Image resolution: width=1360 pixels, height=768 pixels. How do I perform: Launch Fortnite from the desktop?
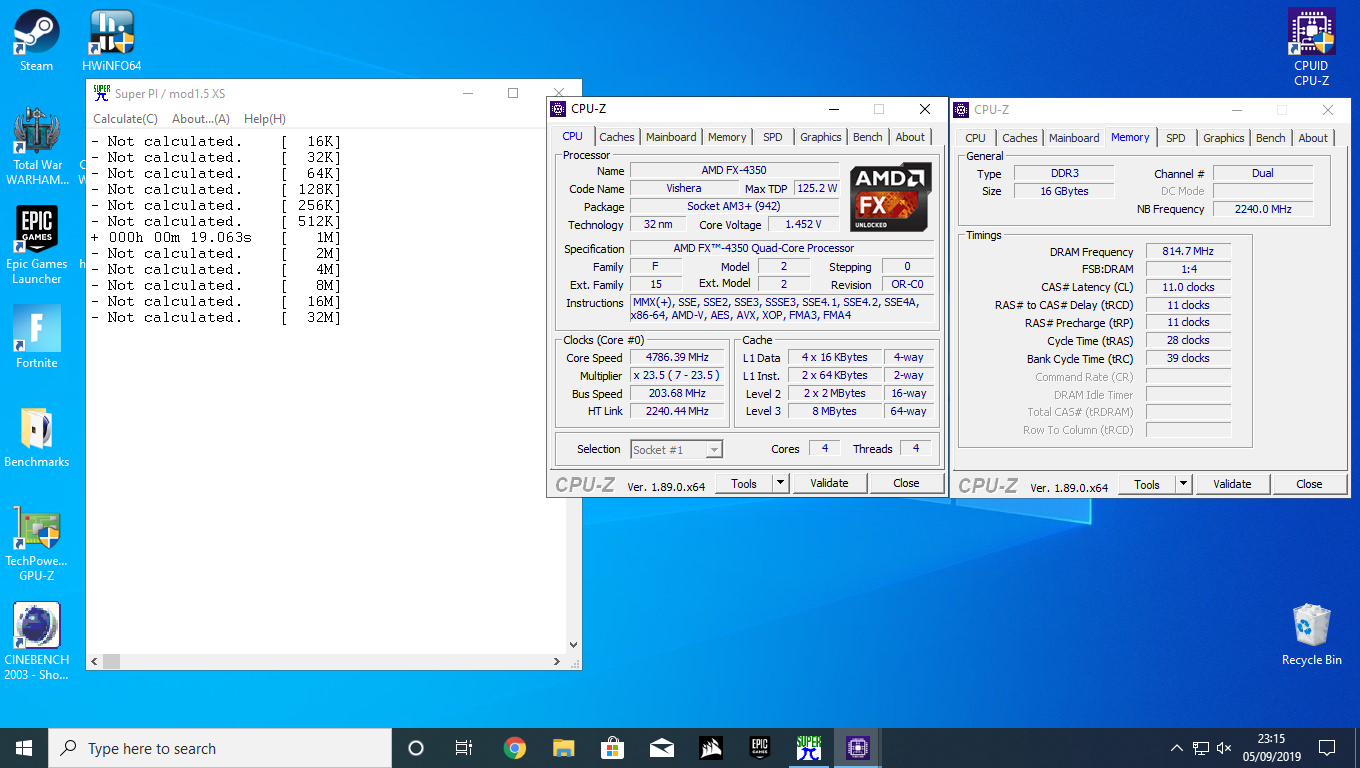[37, 337]
